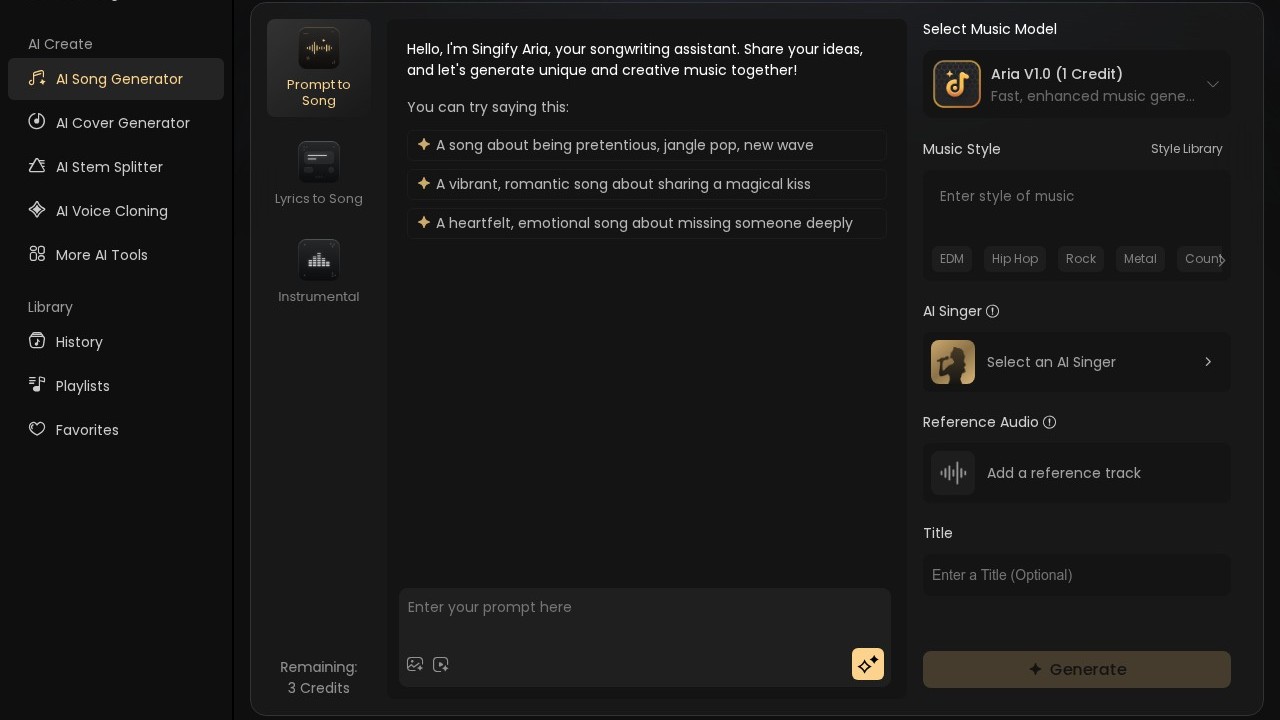Select the Prompt to Song mode
This screenshot has width=1280, height=720.
(x=319, y=68)
